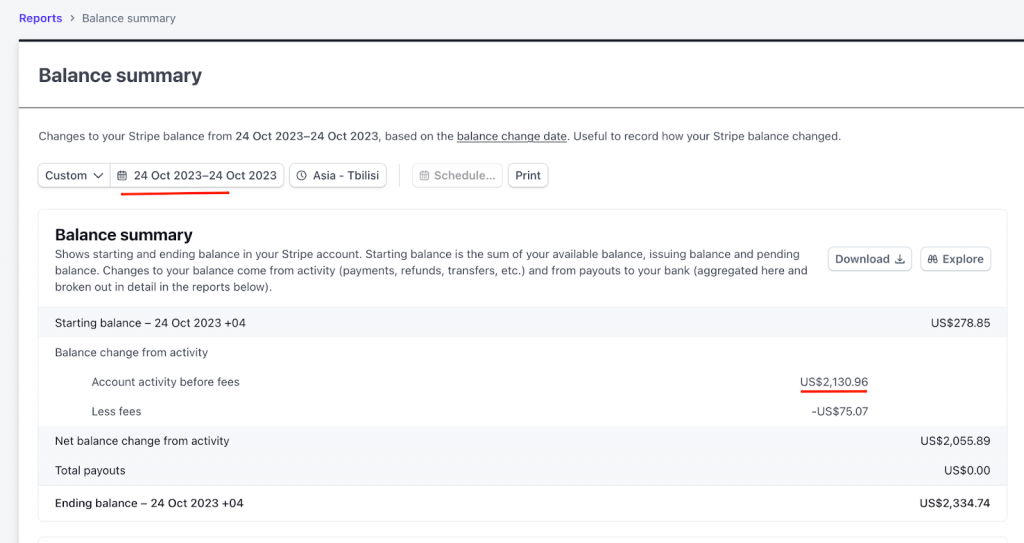Open the Custom date preset dropdown
This screenshot has width=1024, height=543.
click(x=74, y=176)
